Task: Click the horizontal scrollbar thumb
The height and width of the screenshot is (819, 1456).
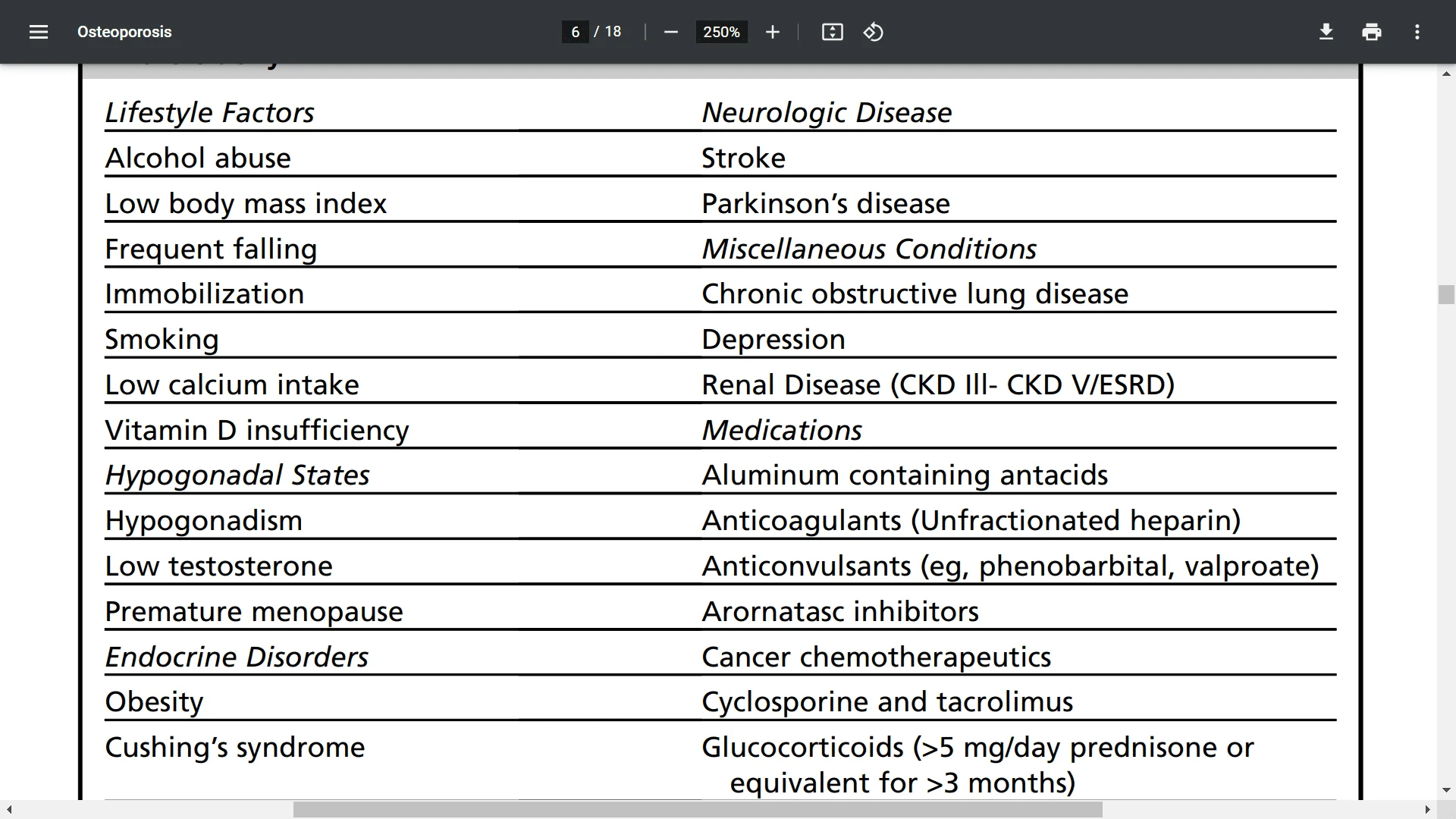Action: (x=698, y=810)
